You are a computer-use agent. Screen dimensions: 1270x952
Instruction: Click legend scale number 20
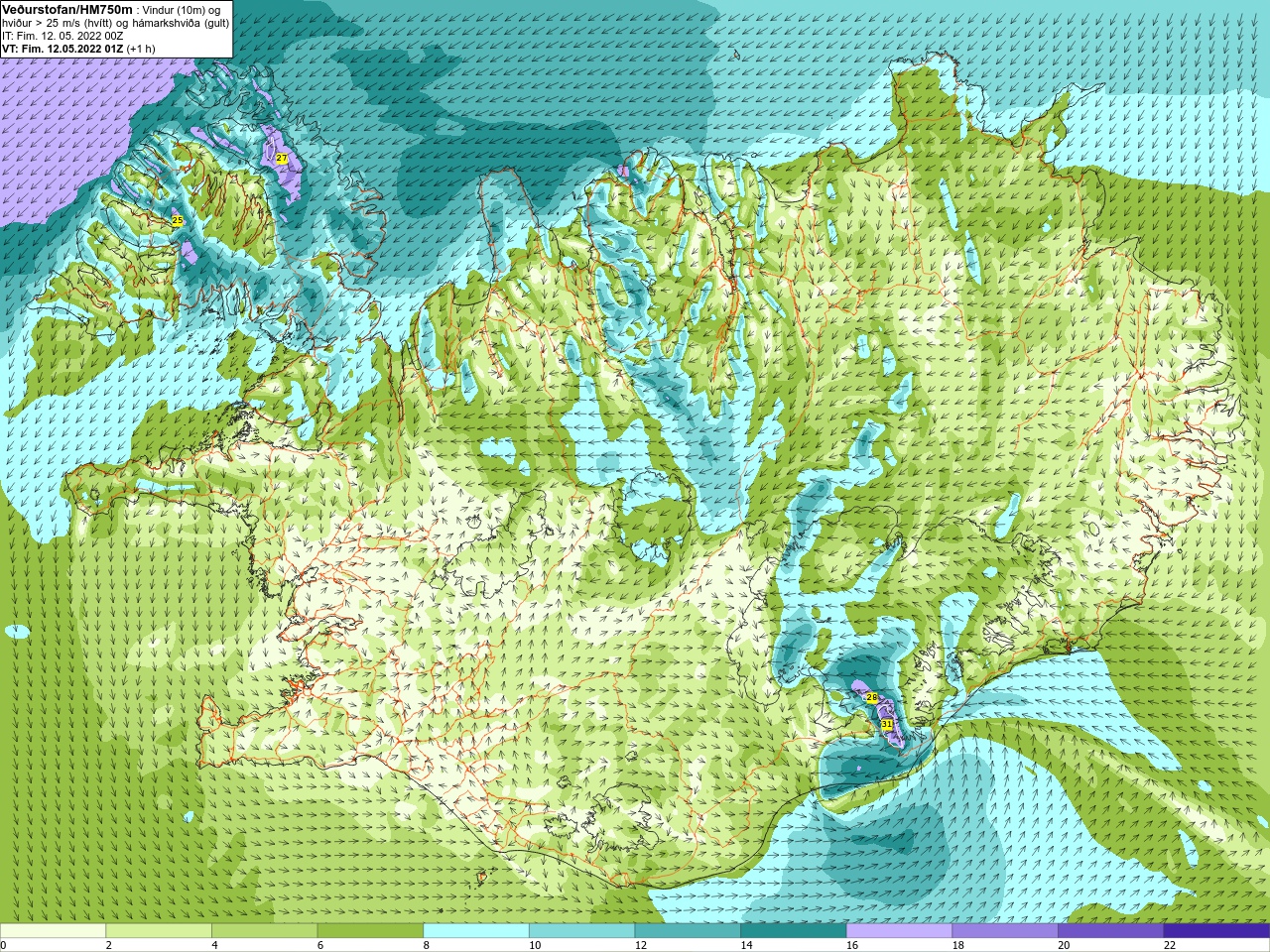1064,945
